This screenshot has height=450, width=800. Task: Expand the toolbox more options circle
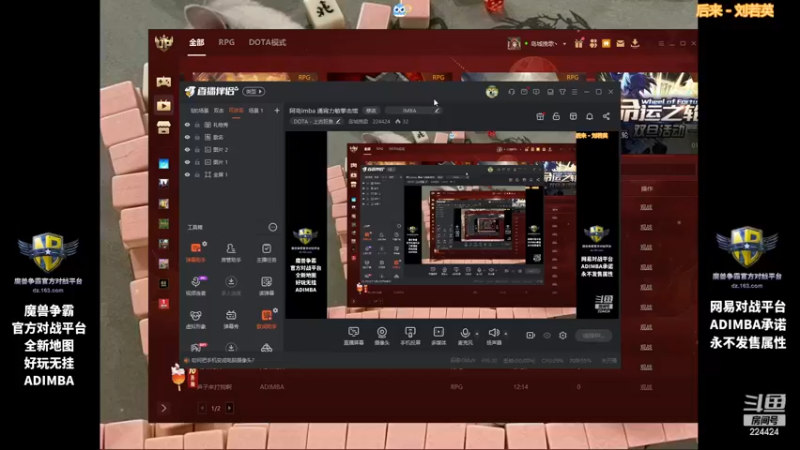click(273, 227)
